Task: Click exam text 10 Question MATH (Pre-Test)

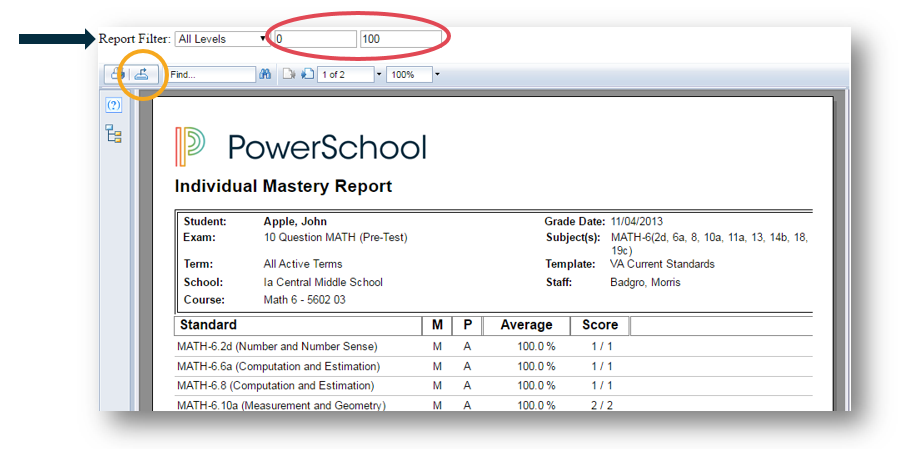Action: 335,237
